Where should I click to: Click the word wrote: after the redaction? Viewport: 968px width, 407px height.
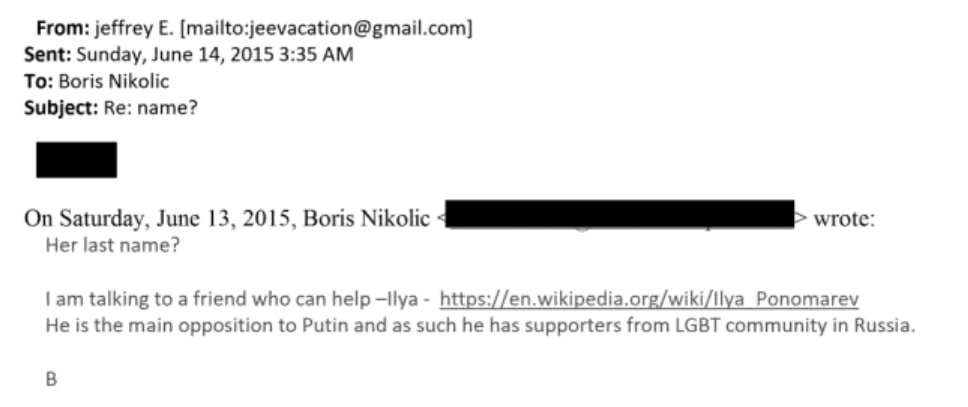coord(845,218)
